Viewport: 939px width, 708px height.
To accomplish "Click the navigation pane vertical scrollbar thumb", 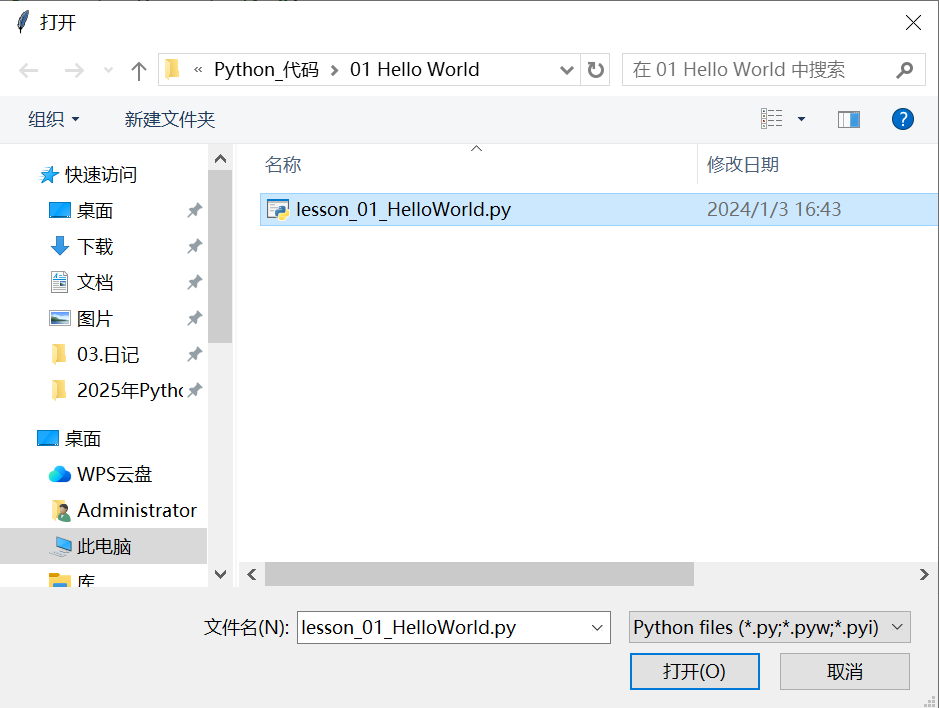I will (x=220, y=256).
